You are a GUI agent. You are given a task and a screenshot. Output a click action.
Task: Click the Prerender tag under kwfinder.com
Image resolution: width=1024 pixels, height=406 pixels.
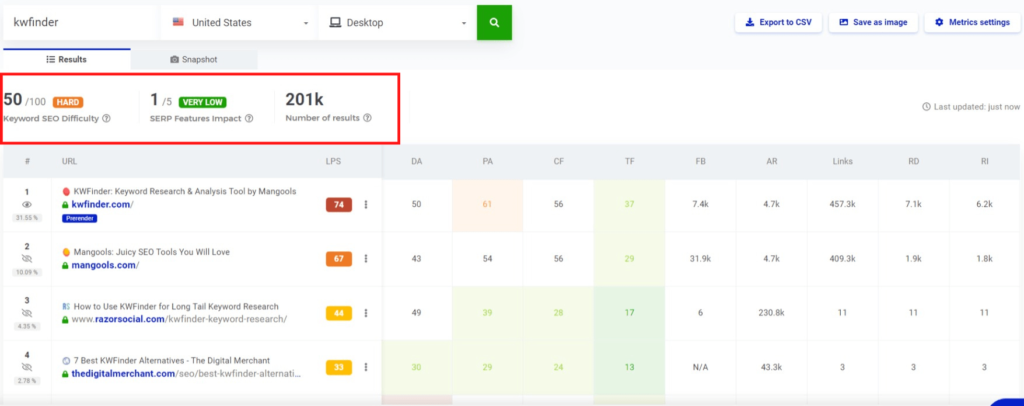[80, 218]
